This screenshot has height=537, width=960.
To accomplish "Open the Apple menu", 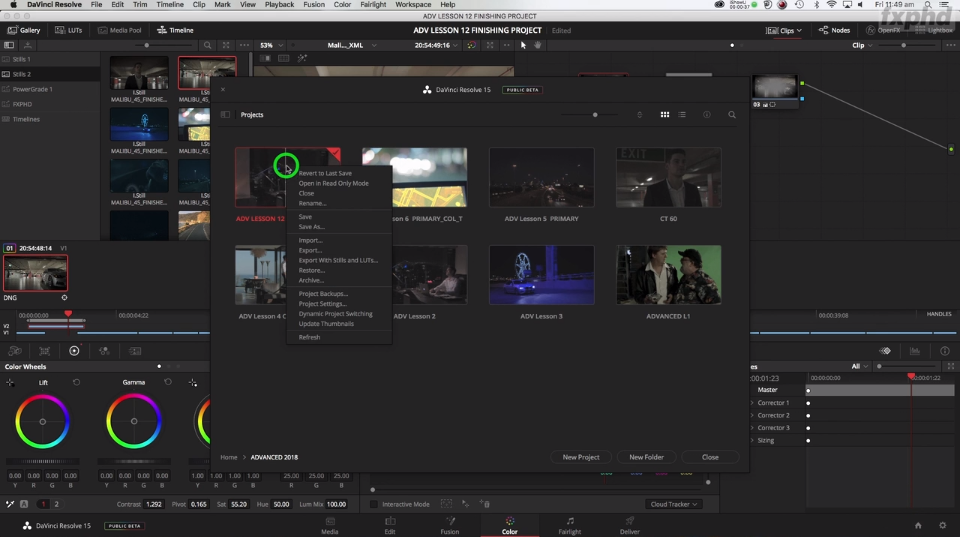I will pos(13,4).
